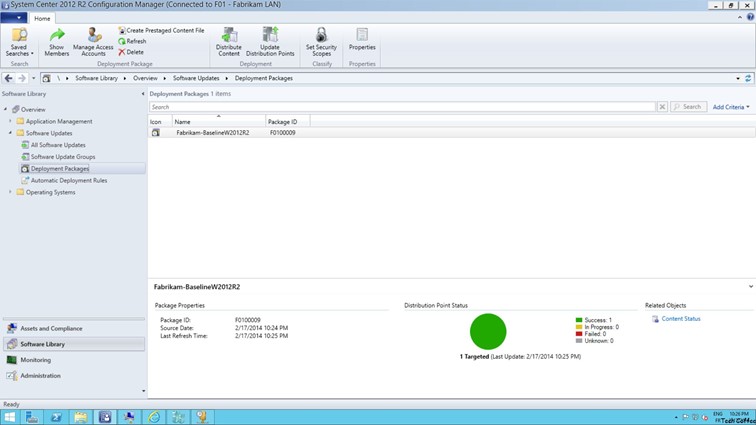The height and width of the screenshot is (425, 756).
Task: Collapse the Software Updates node
Action: click(10, 133)
